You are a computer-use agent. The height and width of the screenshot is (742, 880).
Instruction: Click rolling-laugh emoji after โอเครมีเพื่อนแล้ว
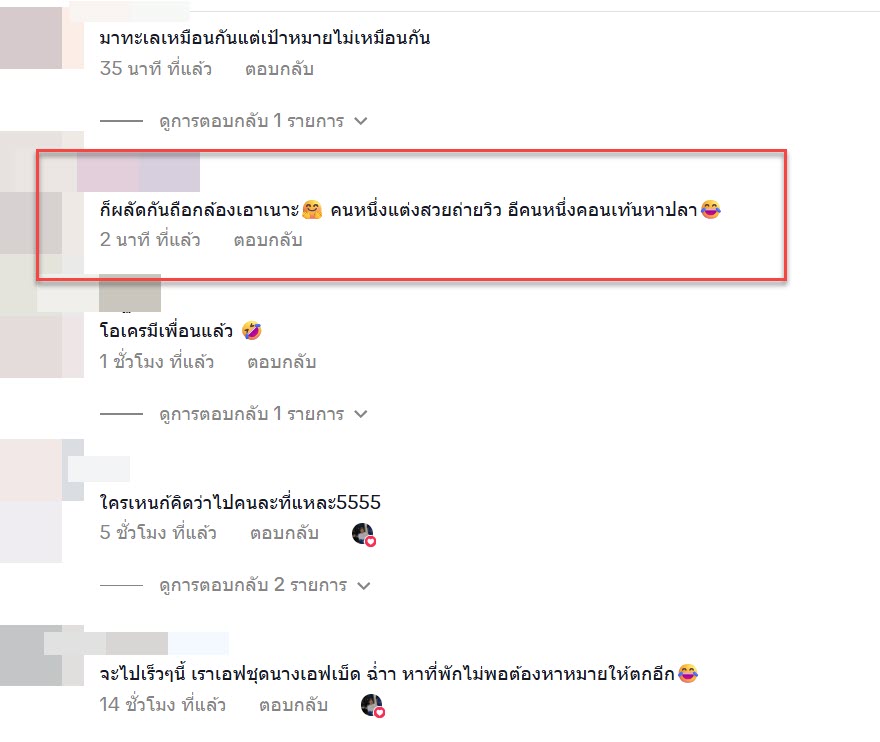pyautogui.click(x=252, y=331)
